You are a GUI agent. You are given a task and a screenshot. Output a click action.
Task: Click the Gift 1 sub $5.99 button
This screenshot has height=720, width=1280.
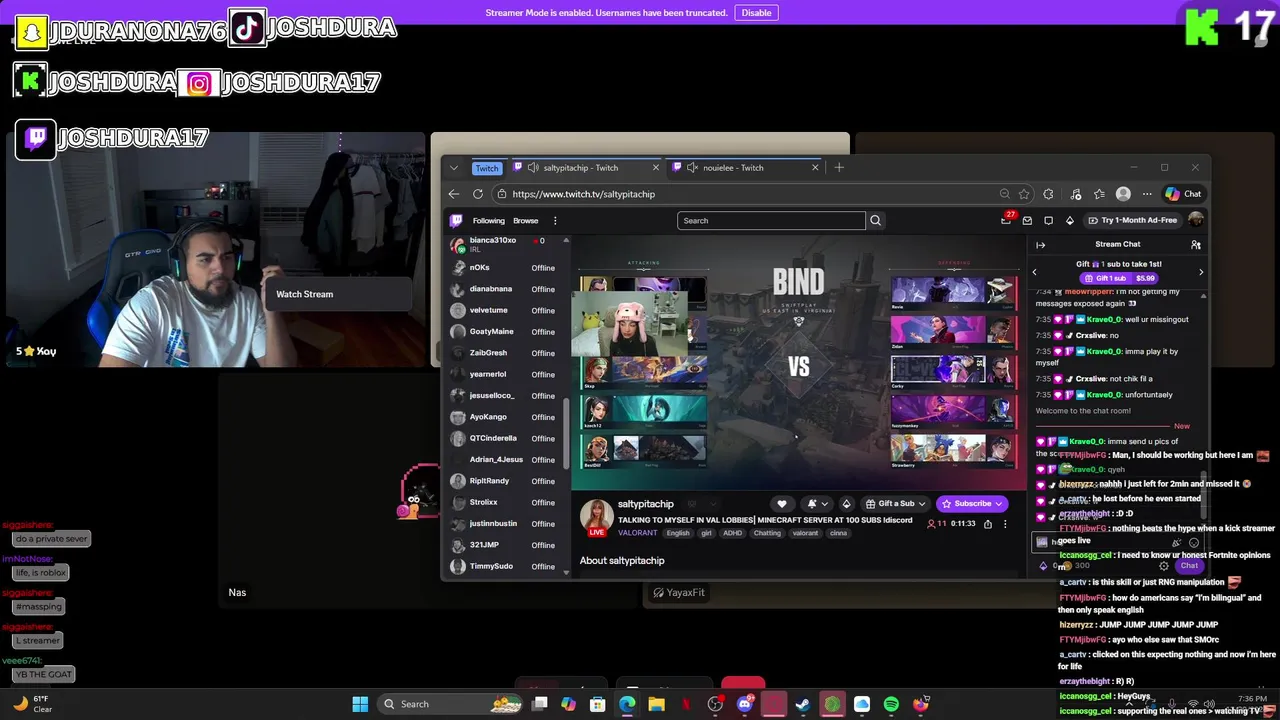(x=1118, y=278)
